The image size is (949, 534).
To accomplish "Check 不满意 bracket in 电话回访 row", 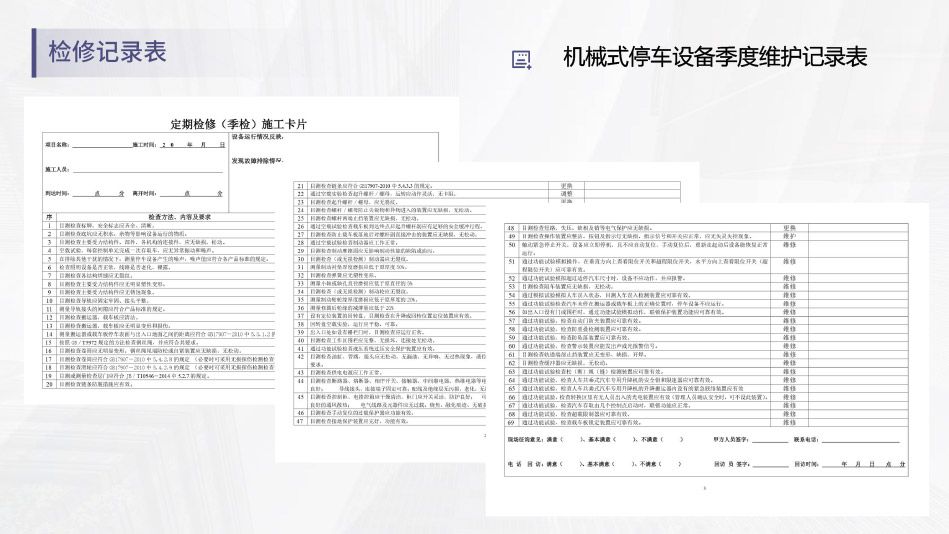I will (x=670, y=464).
